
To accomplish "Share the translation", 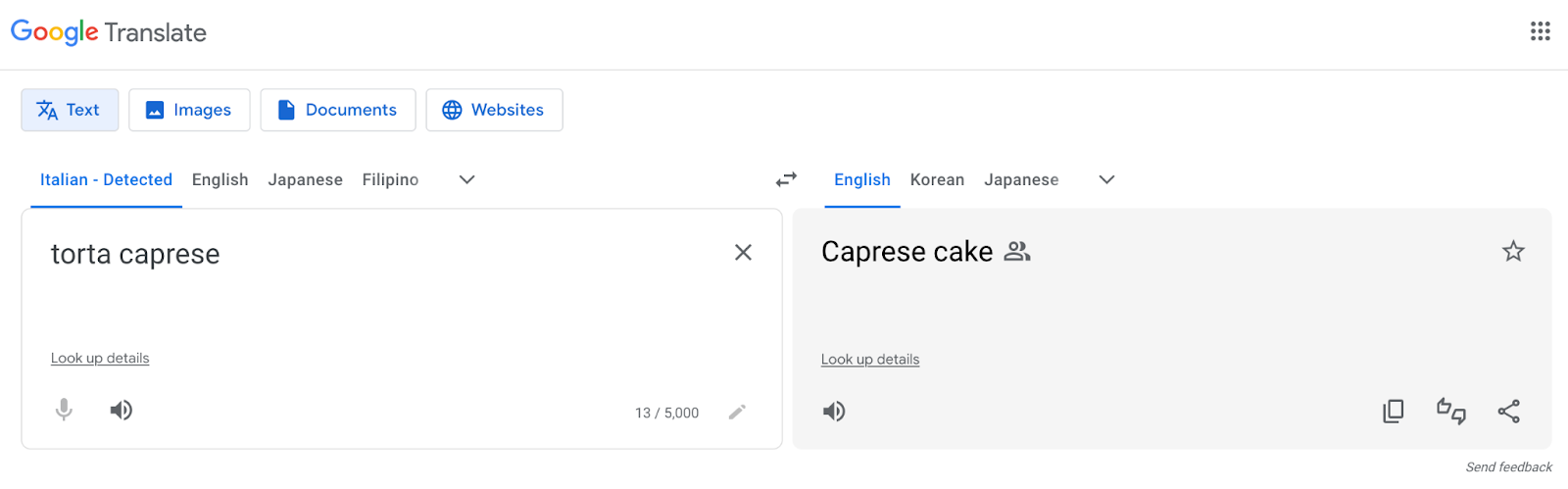I will [x=1508, y=411].
